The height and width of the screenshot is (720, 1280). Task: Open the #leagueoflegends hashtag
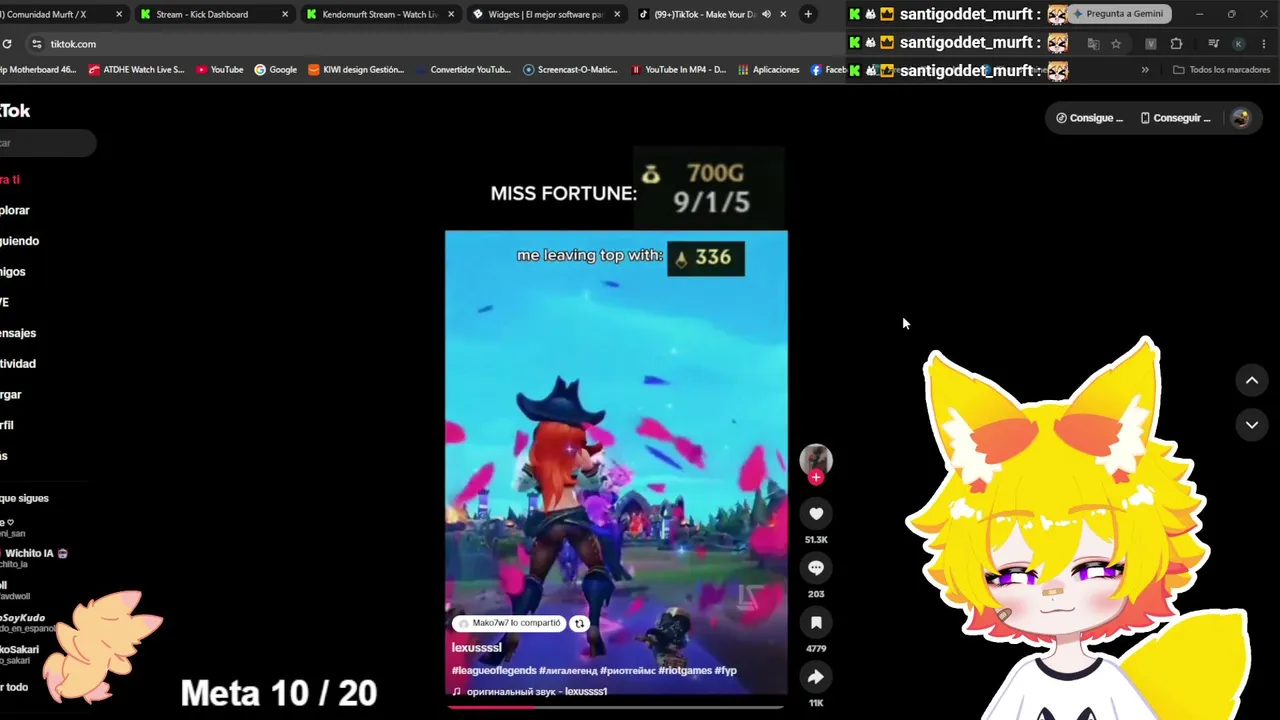tap(494, 670)
